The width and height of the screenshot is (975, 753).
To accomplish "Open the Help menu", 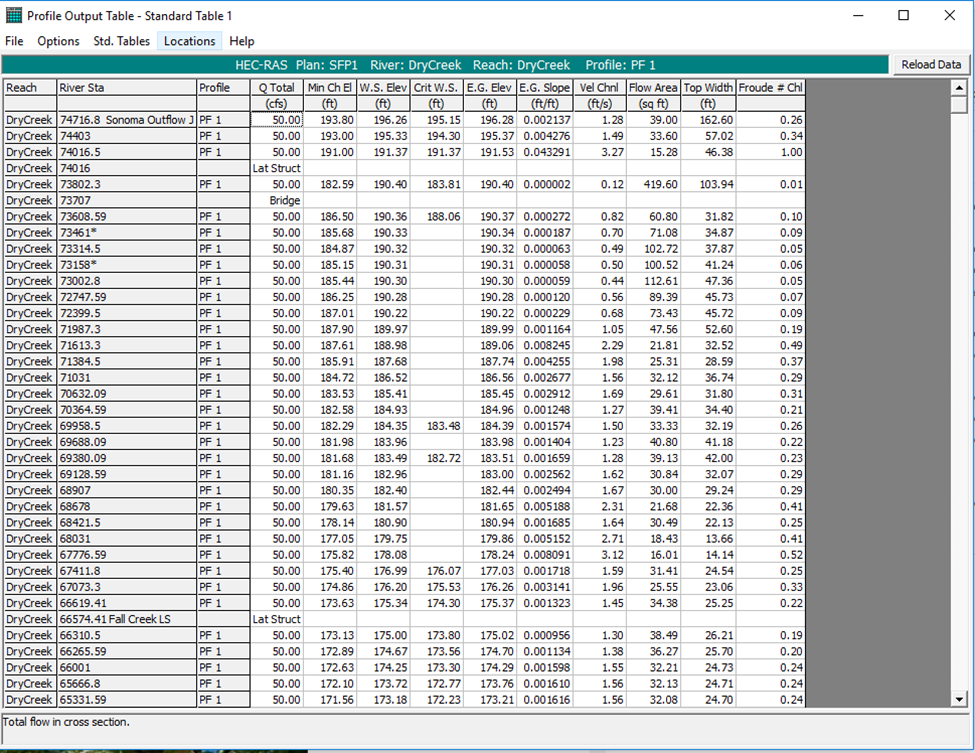I will point(241,41).
